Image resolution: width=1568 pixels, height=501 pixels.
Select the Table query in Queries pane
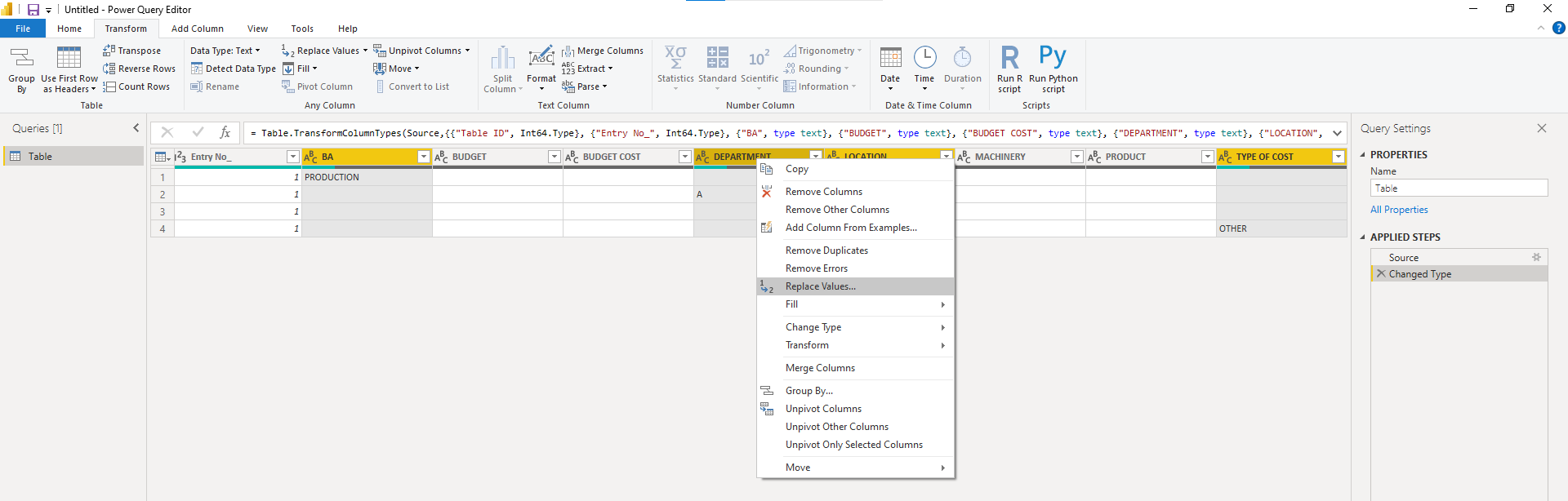(x=73, y=157)
